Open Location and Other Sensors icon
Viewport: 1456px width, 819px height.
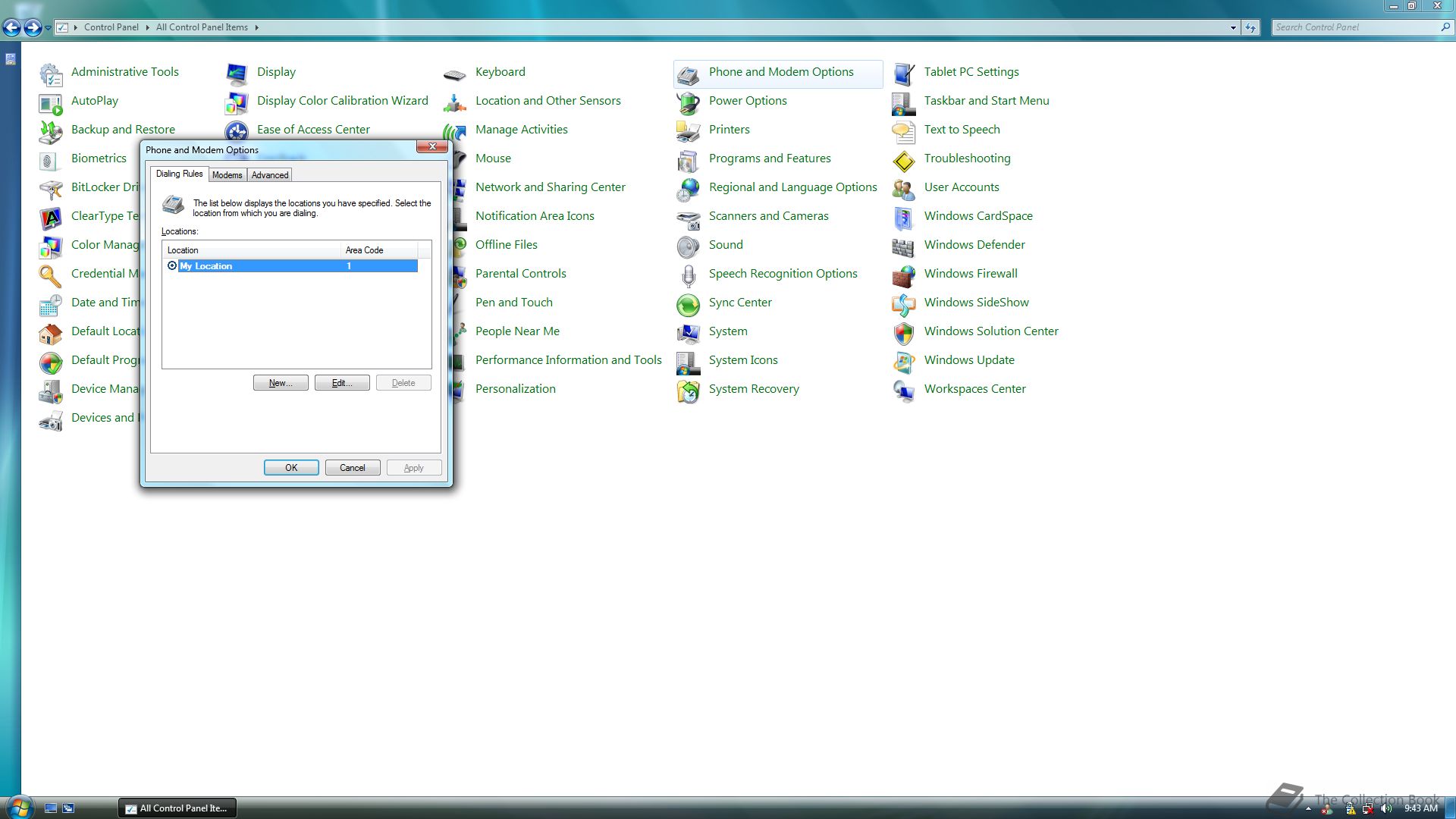[x=455, y=102]
